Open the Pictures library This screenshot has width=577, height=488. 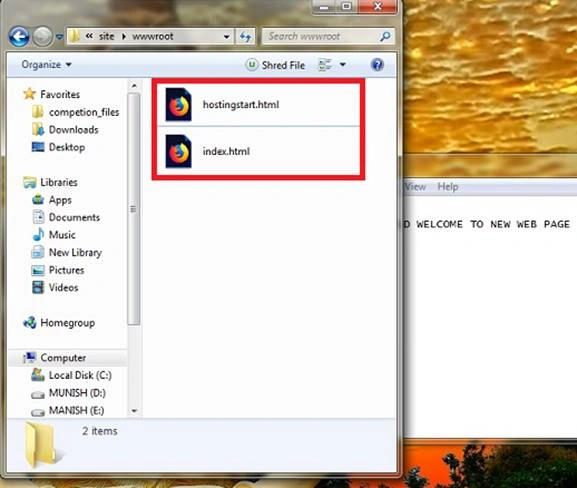coord(58,270)
